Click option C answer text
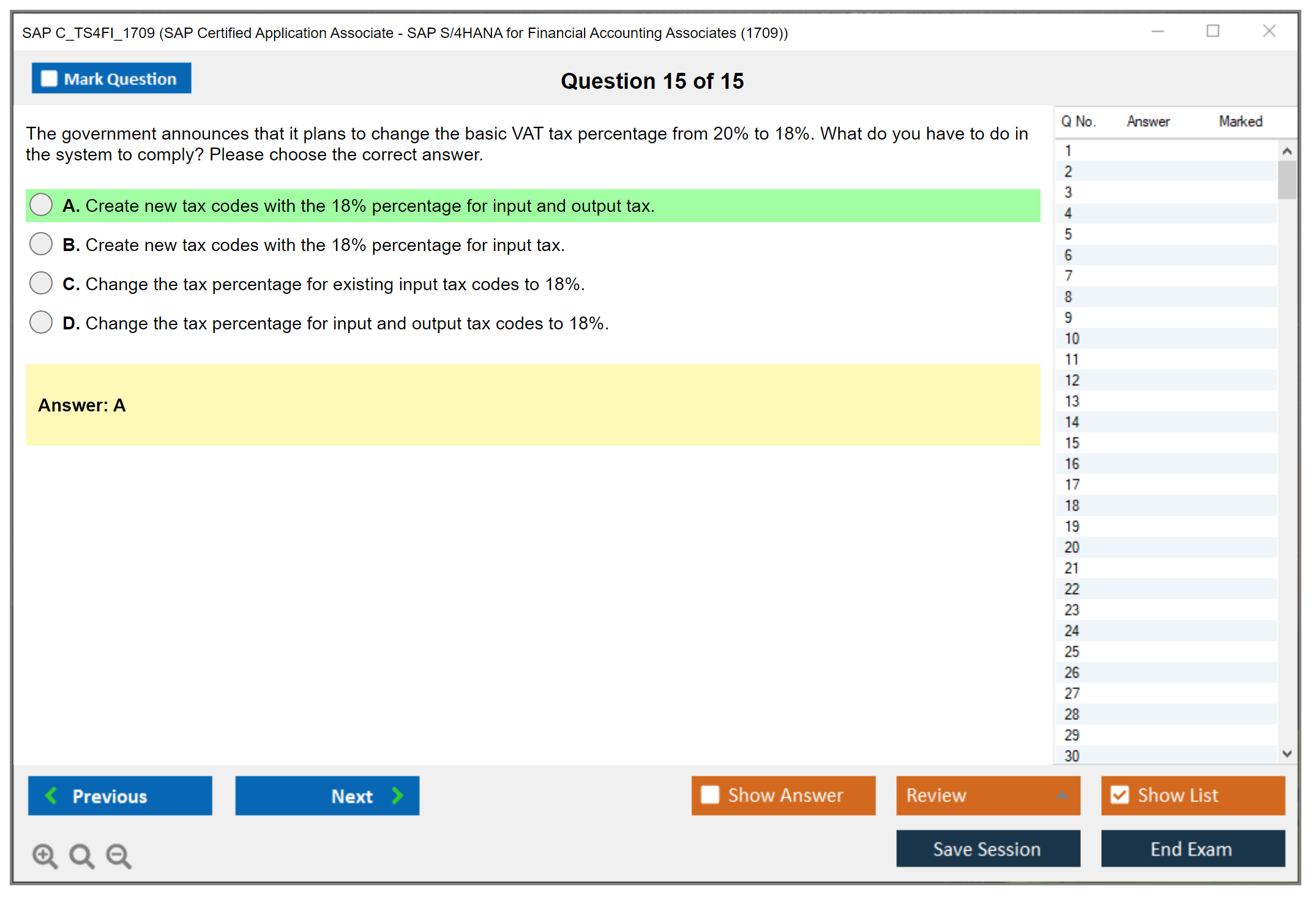 (335, 284)
